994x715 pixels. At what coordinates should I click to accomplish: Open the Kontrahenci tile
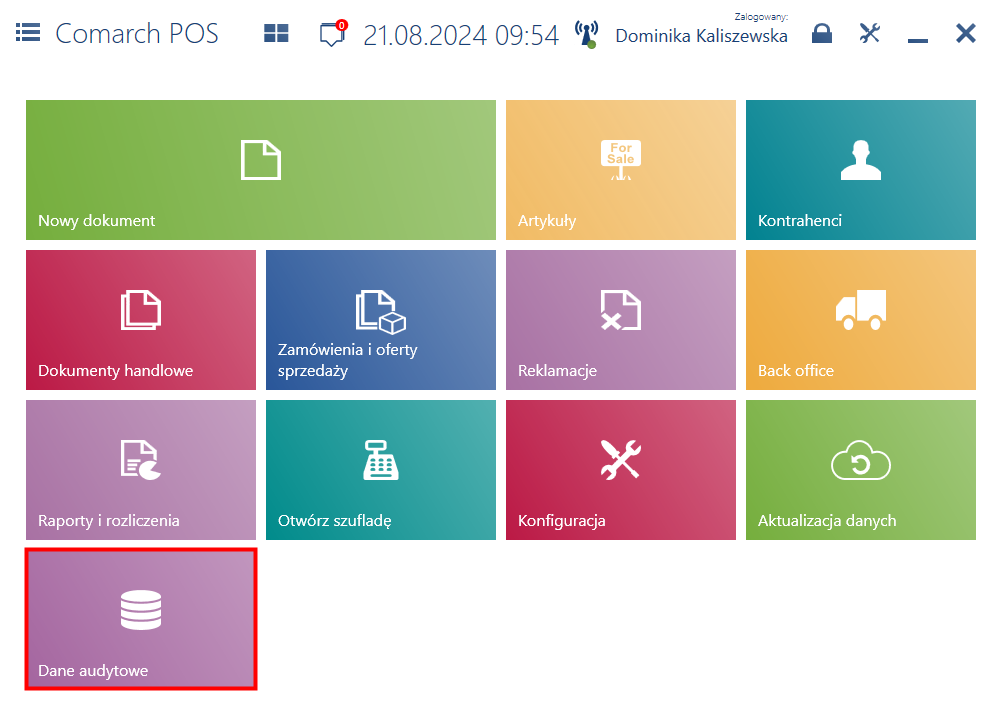click(x=861, y=170)
